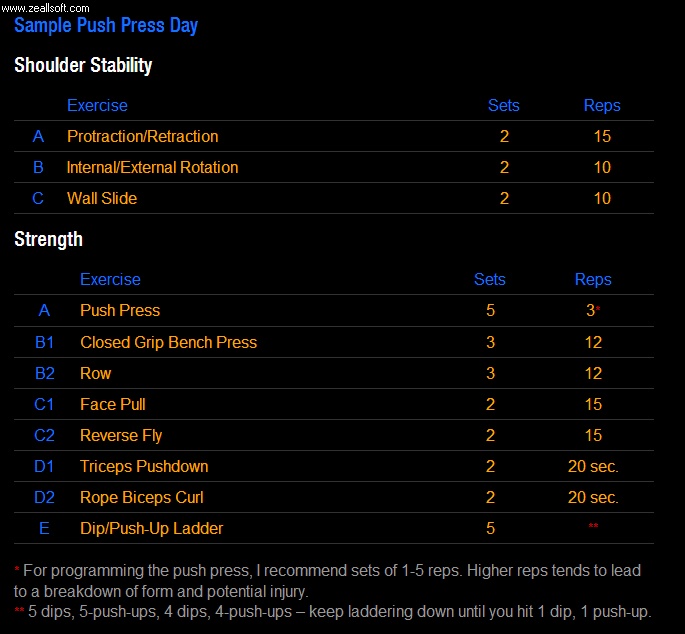
Task: Click the Row exercise in B2
Action: tap(96, 373)
